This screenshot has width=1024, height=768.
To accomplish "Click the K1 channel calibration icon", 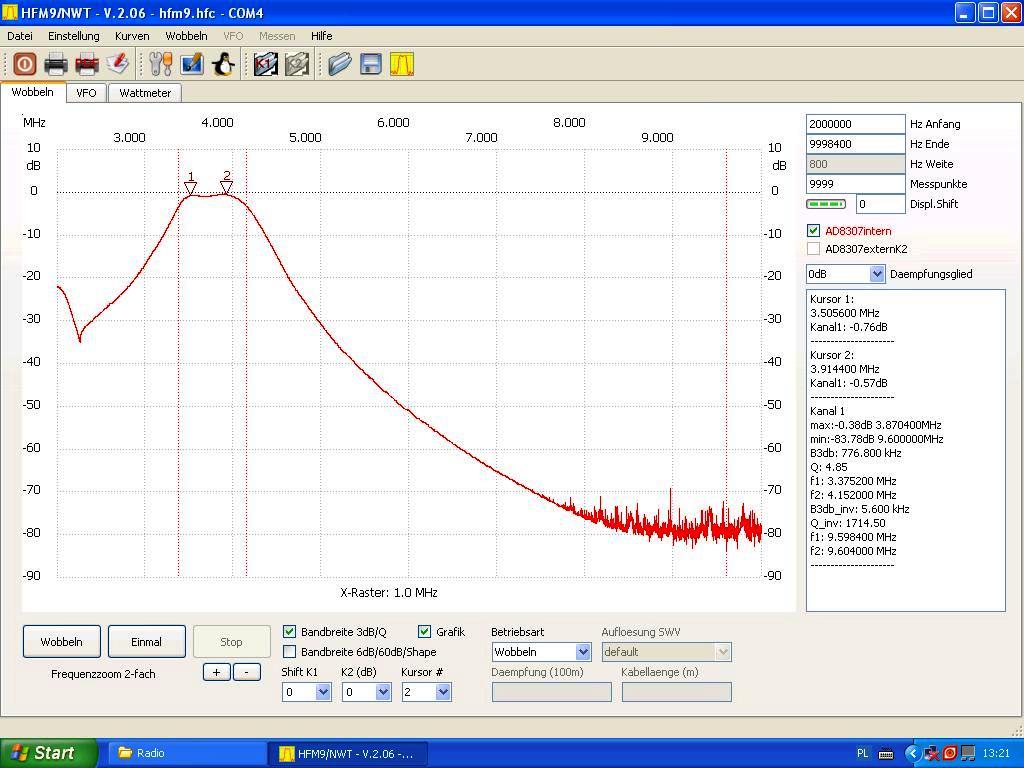I will 265,65.
